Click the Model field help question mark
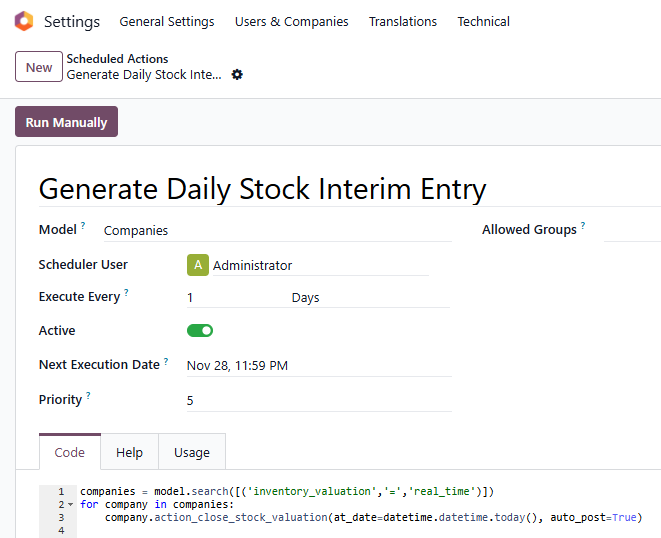Screen dimensions: 661x538 coord(83,227)
